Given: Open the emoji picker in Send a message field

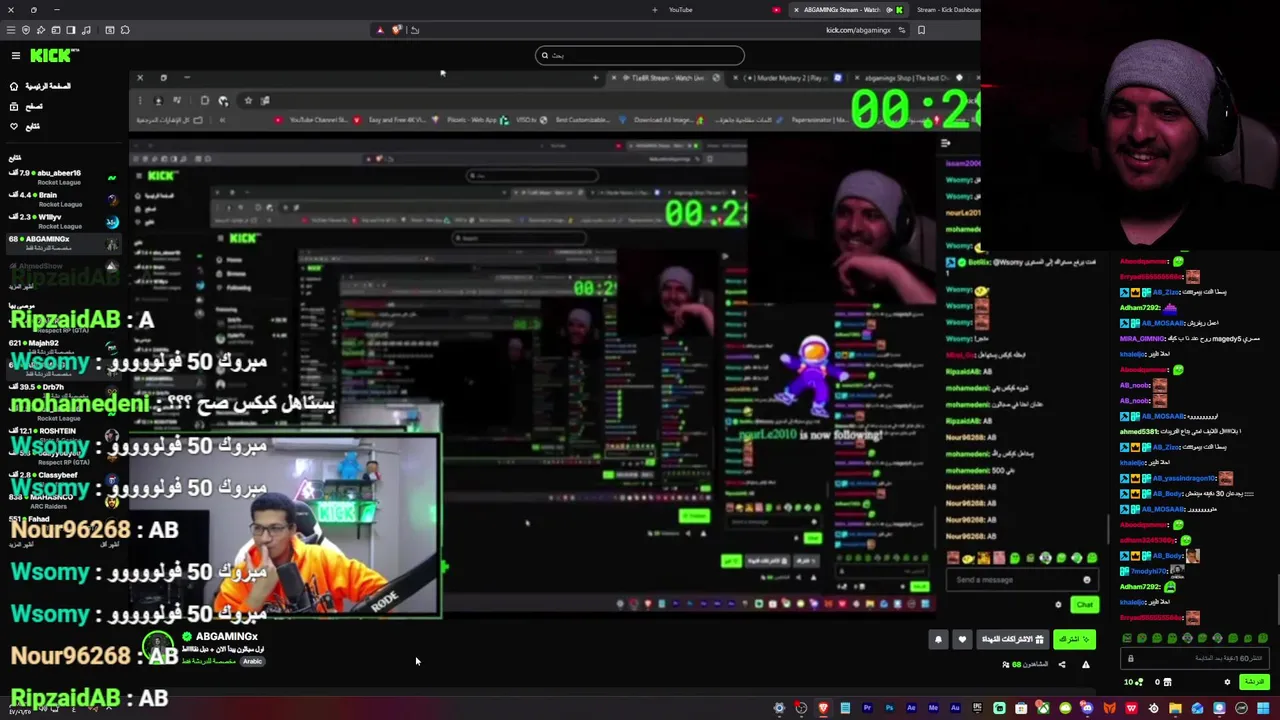Looking at the screenshot, I should pyautogui.click(x=1087, y=580).
